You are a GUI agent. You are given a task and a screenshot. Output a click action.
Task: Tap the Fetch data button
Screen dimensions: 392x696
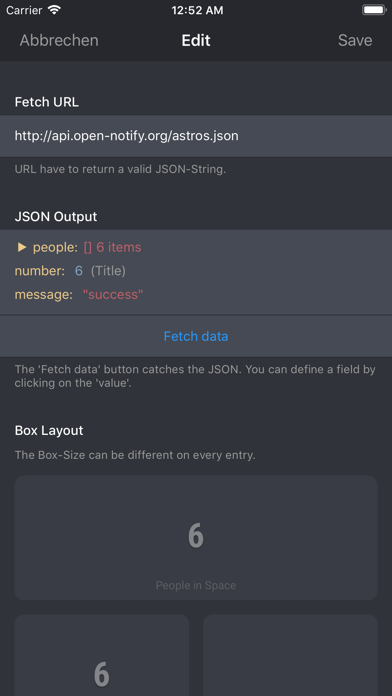point(196,336)
